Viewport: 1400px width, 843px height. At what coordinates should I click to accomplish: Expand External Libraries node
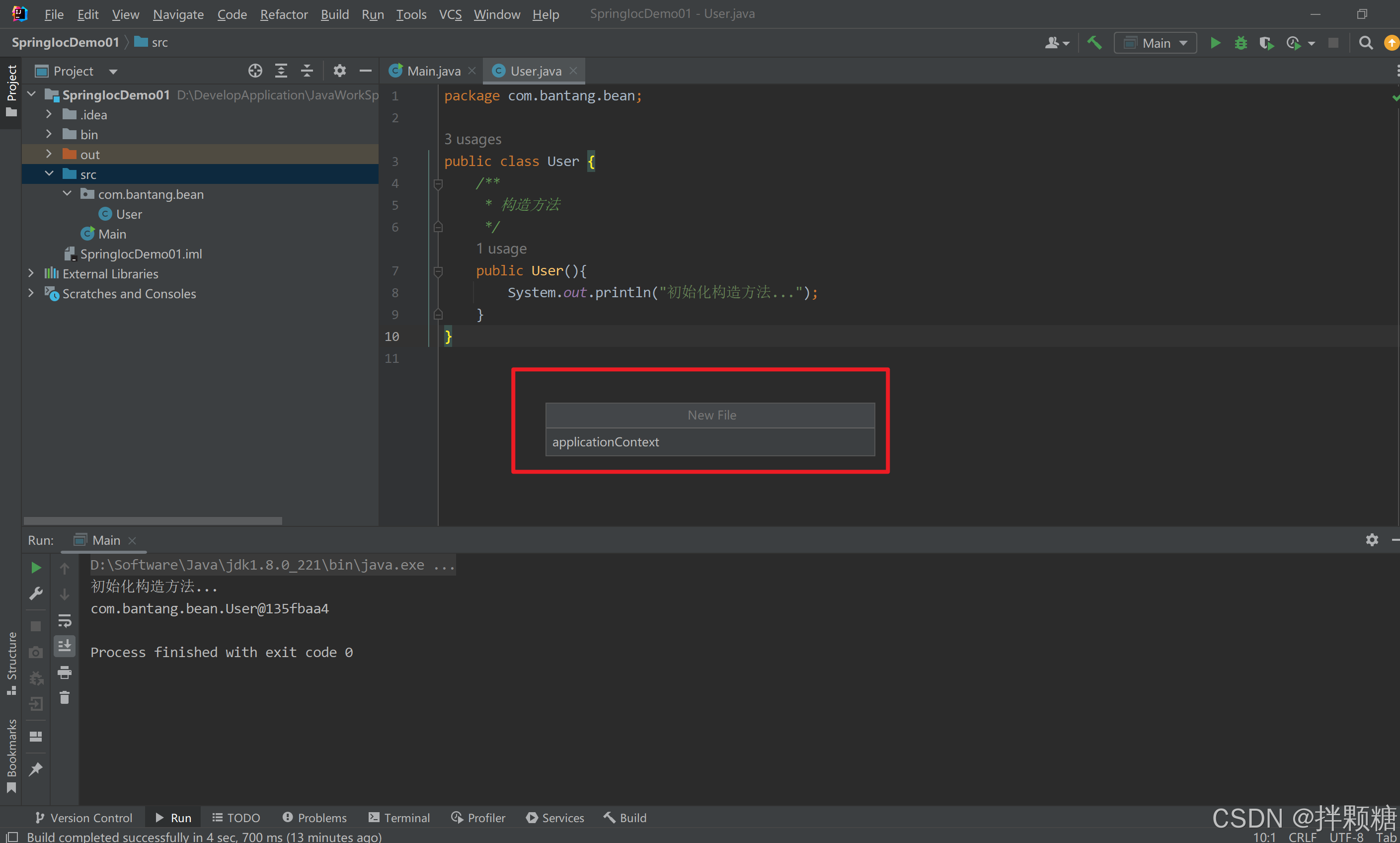[31, 273]
